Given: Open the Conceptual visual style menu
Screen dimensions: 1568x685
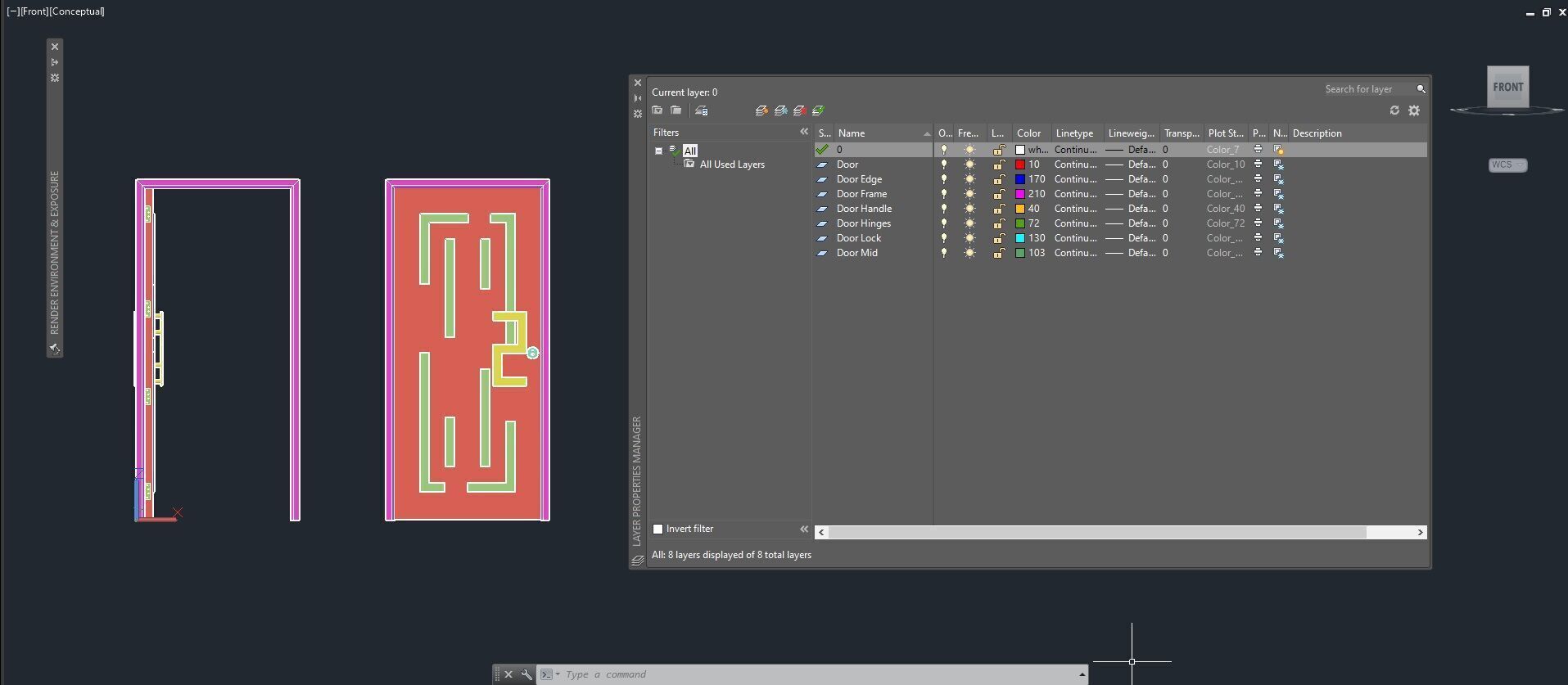Looking at the screenshot, I should (x=76, y=11).
